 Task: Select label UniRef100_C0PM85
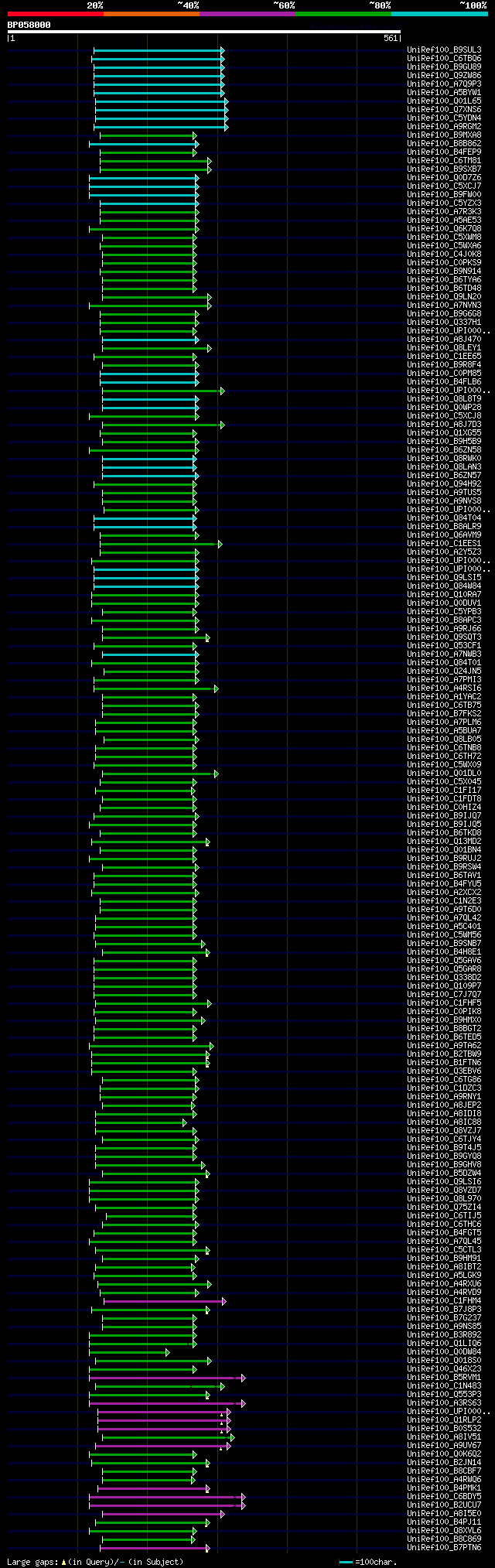[x=444, y=373]
